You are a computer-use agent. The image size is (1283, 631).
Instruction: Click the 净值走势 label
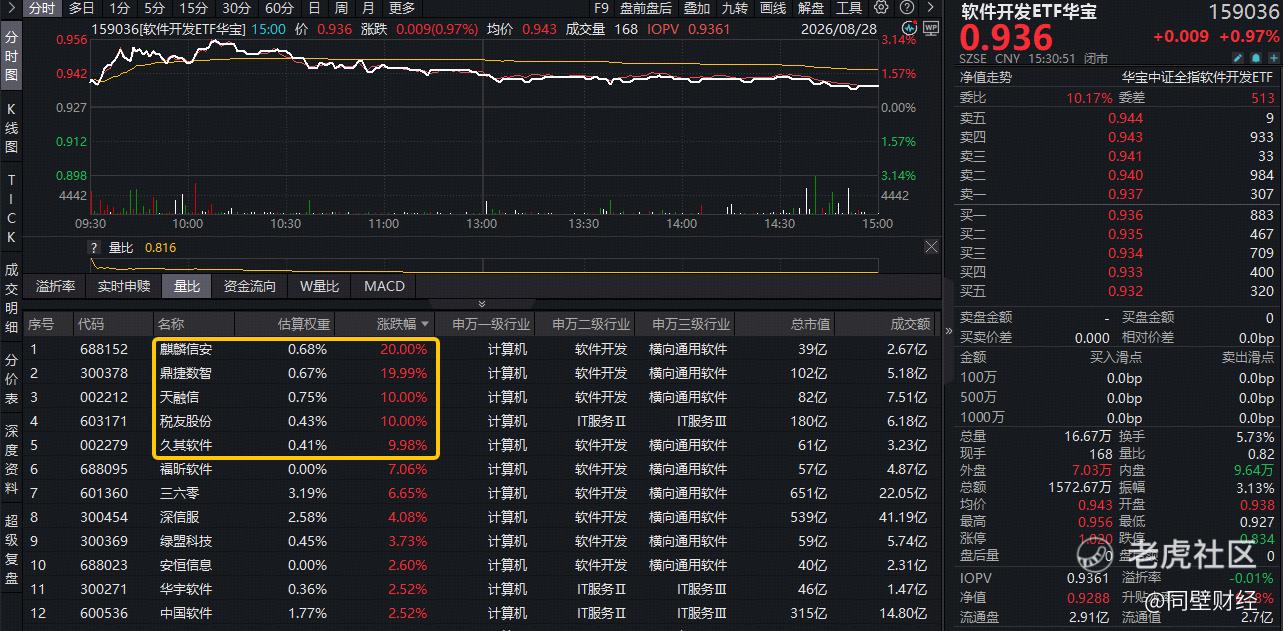point(986,76)
